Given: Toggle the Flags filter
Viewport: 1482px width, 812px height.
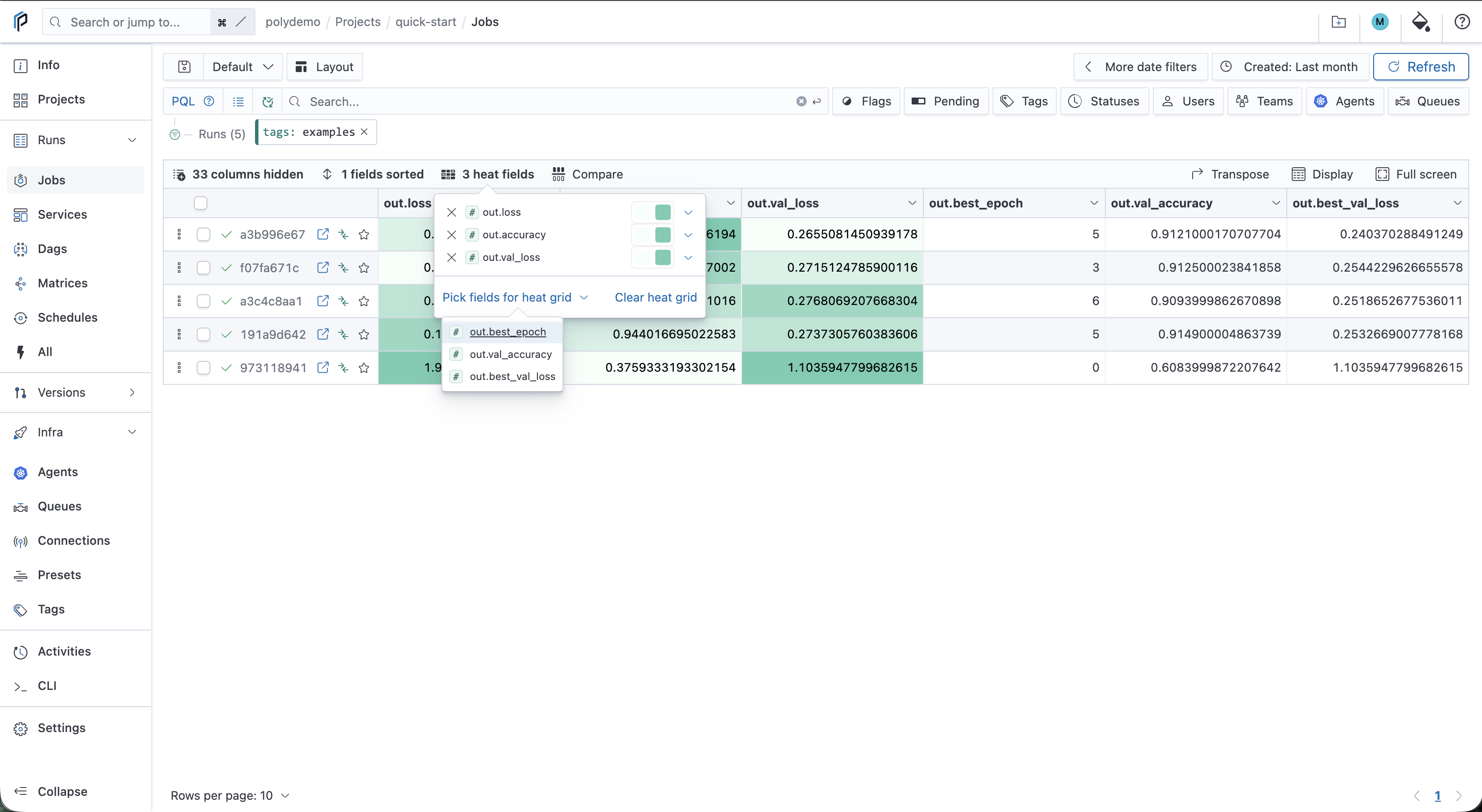Looking at the screenshot, I should pos(867,101).
